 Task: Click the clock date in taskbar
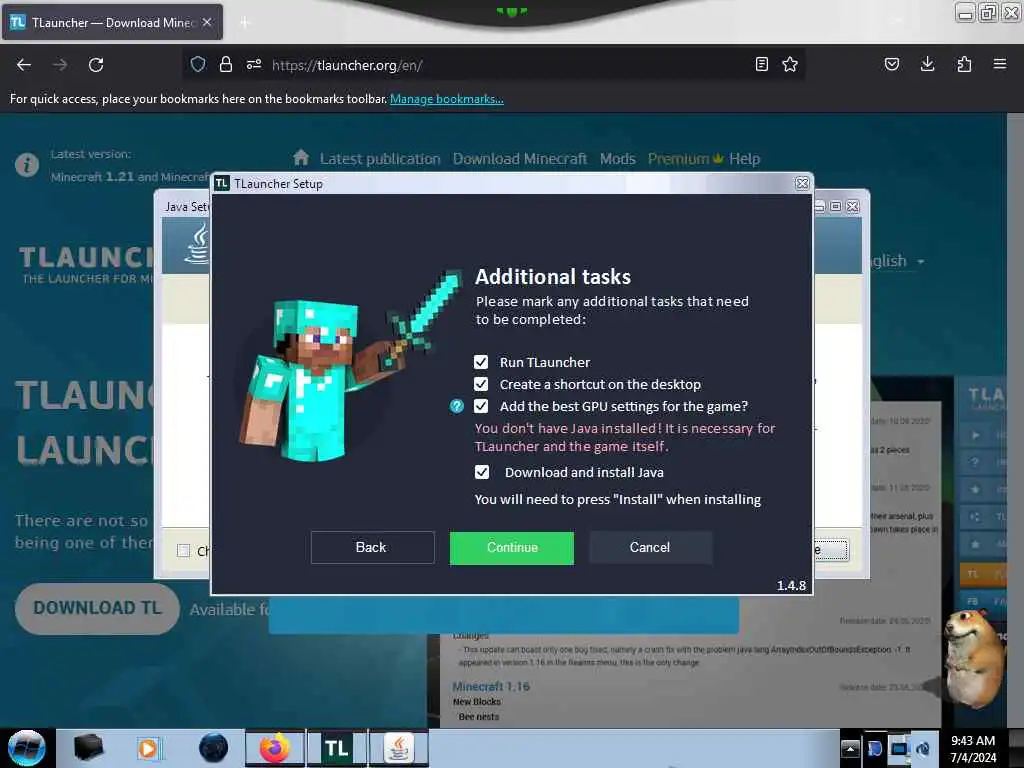pyautogui.click(x=973, y=749)
